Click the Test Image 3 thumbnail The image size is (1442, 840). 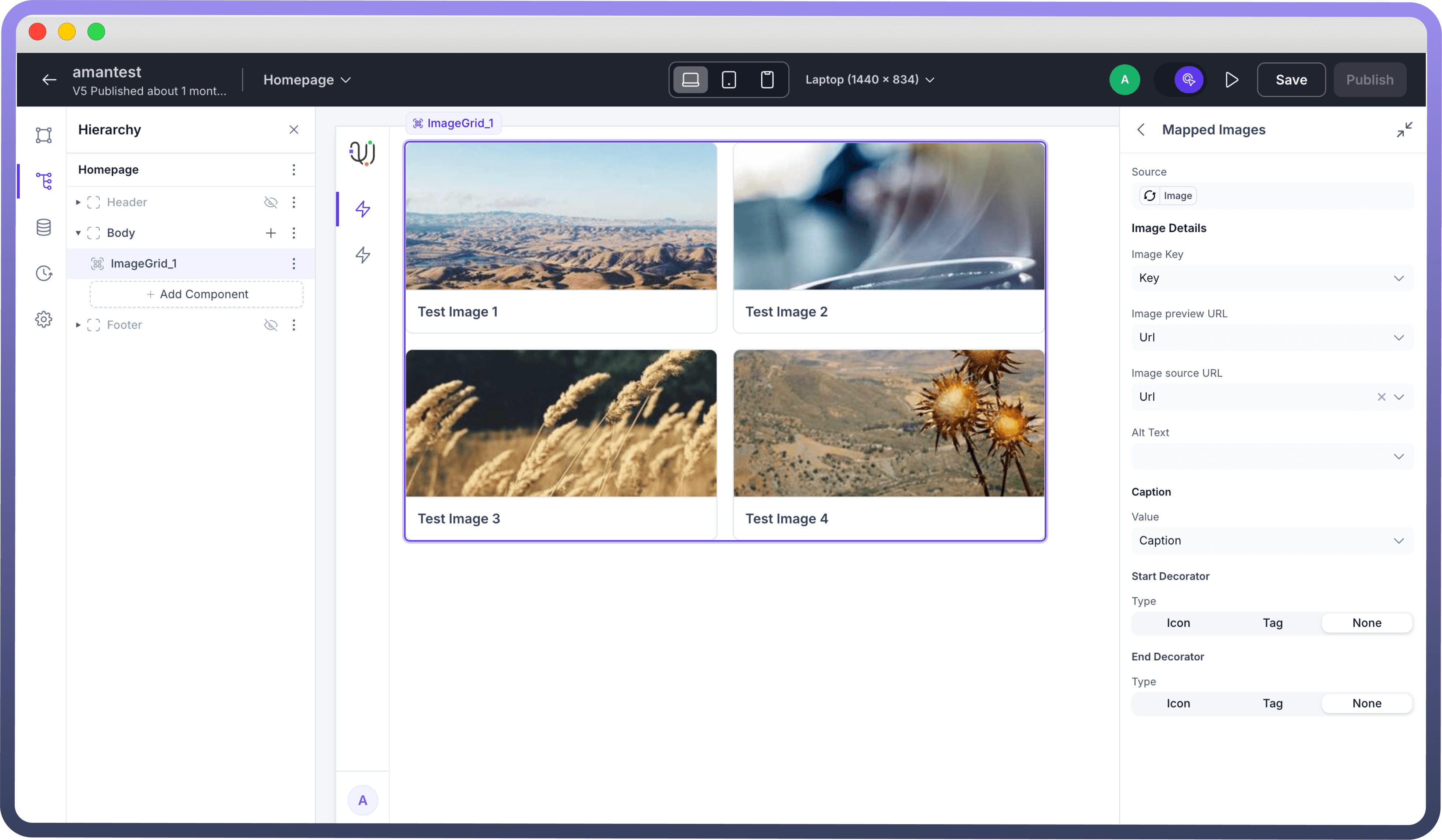[x=561, y=423]
